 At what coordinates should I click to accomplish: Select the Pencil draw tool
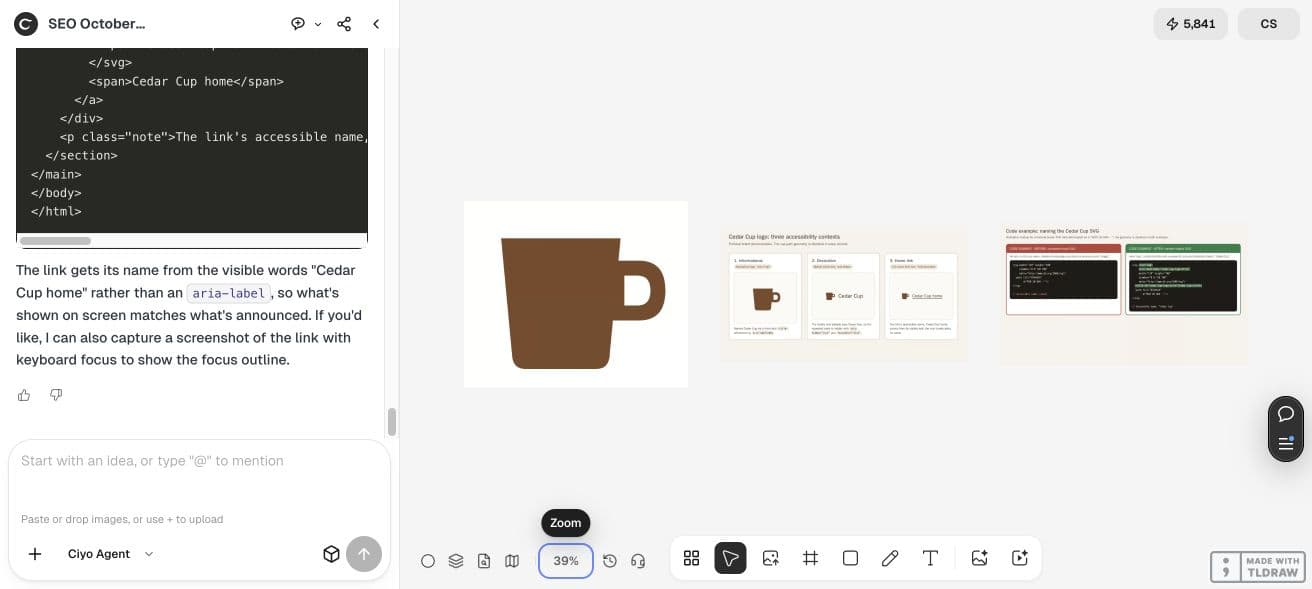890,558
